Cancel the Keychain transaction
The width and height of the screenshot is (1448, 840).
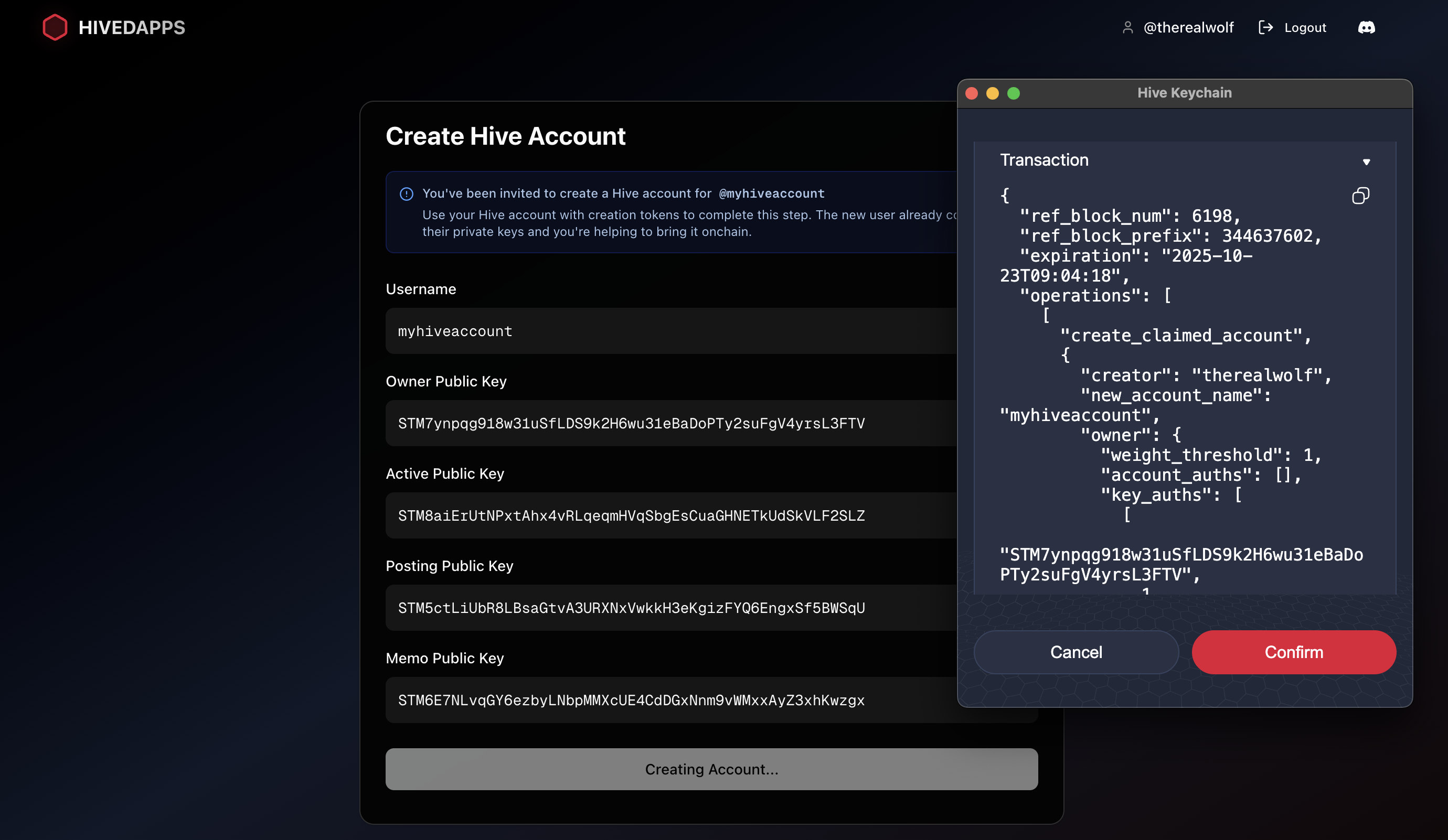1076,652
